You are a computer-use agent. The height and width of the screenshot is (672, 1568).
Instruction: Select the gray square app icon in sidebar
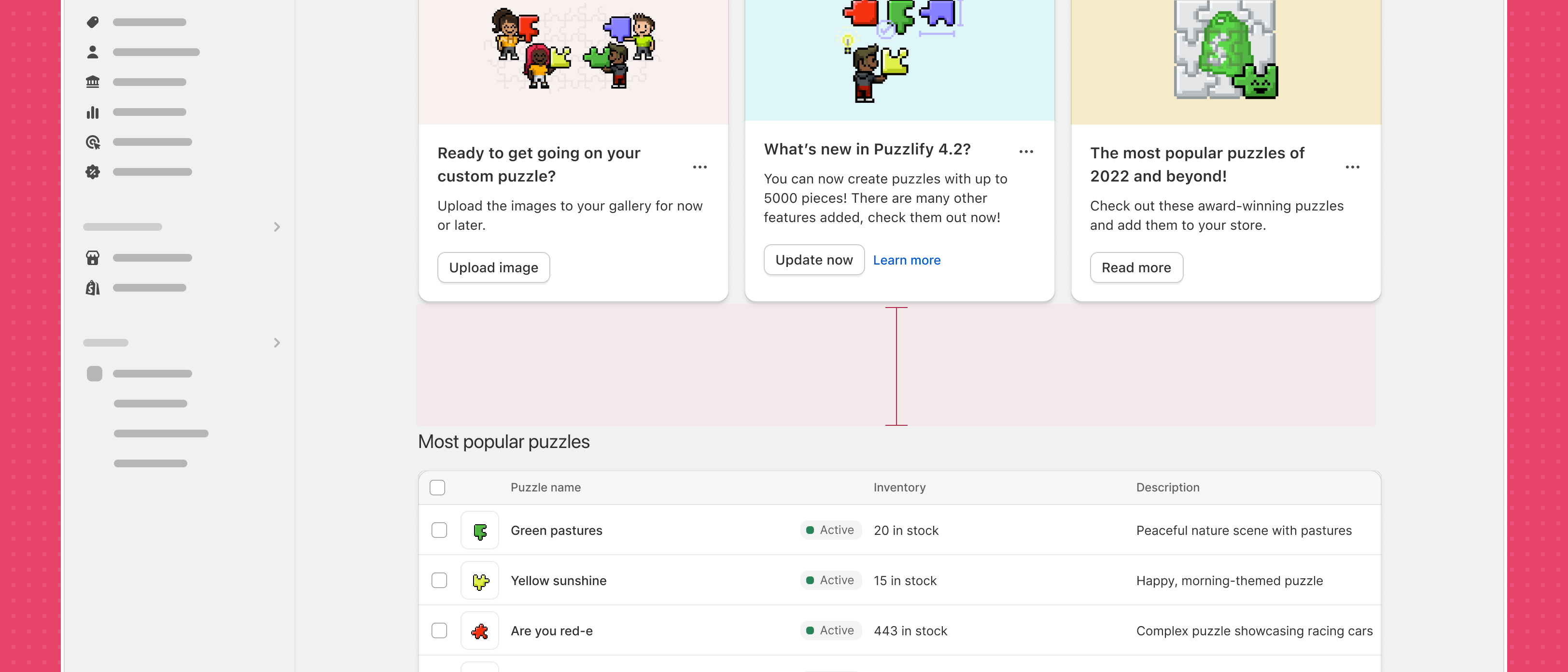(x=94, y=373)
